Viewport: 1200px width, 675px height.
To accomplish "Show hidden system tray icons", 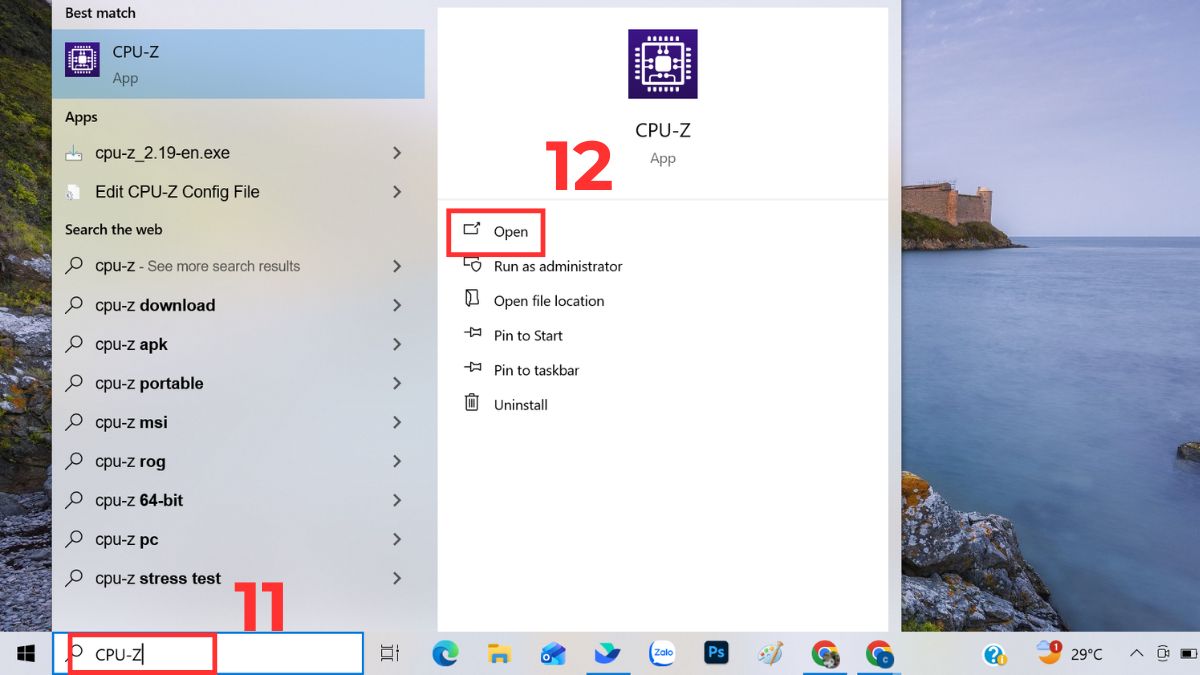I will click(1136, 654).
